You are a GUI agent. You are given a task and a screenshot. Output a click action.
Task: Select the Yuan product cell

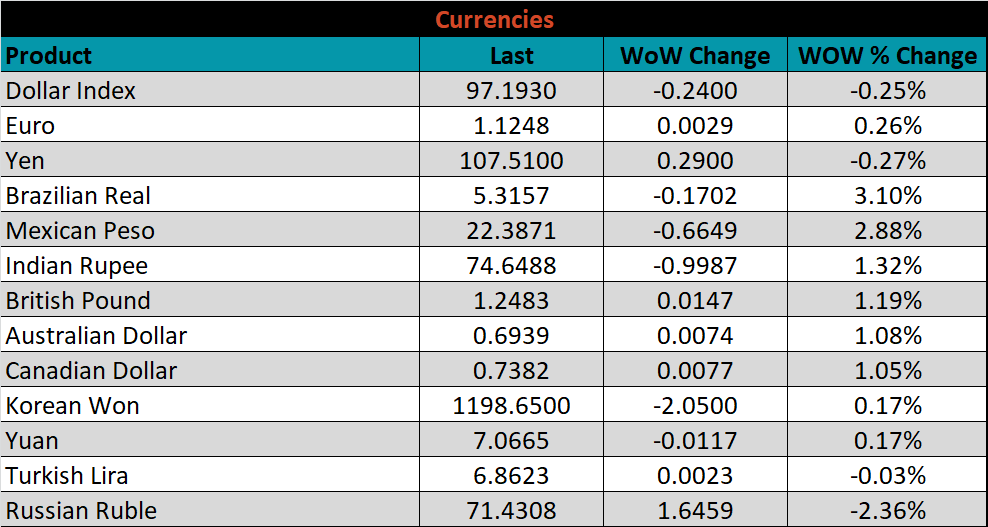pos(32,441)
